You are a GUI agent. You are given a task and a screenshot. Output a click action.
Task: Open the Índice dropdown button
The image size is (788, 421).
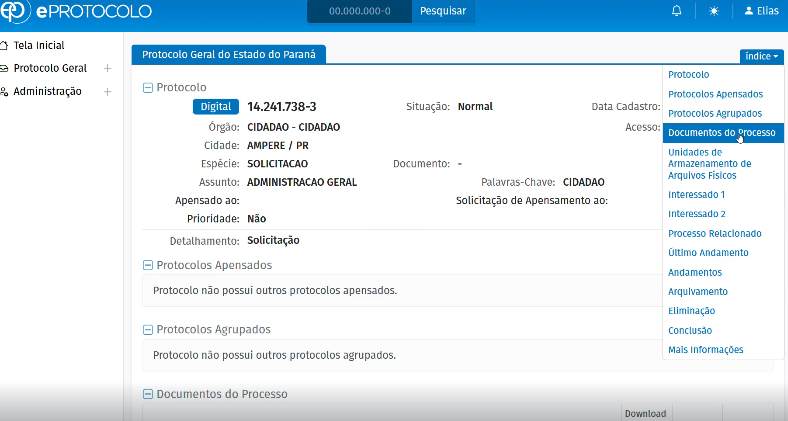[x=761, y=56]
